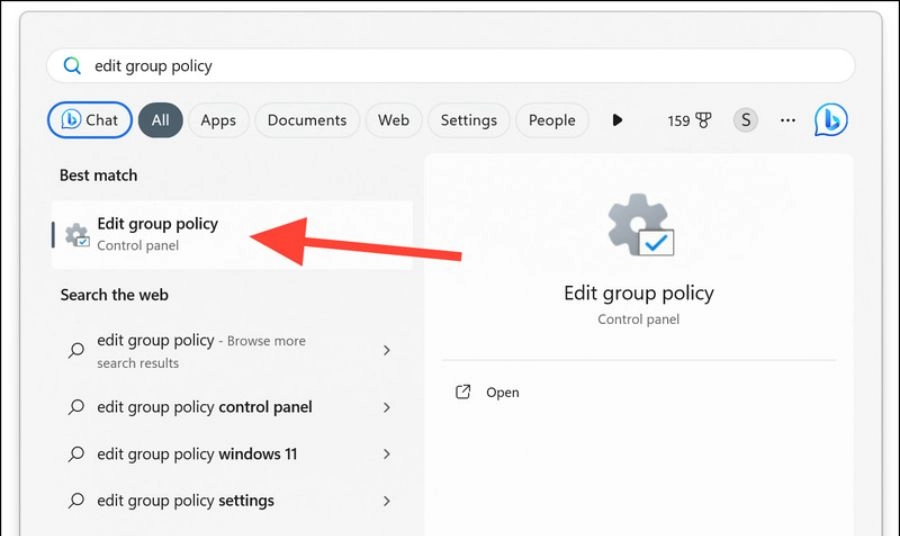Expand chevron for edit group policy windows 11

[387, 454]
